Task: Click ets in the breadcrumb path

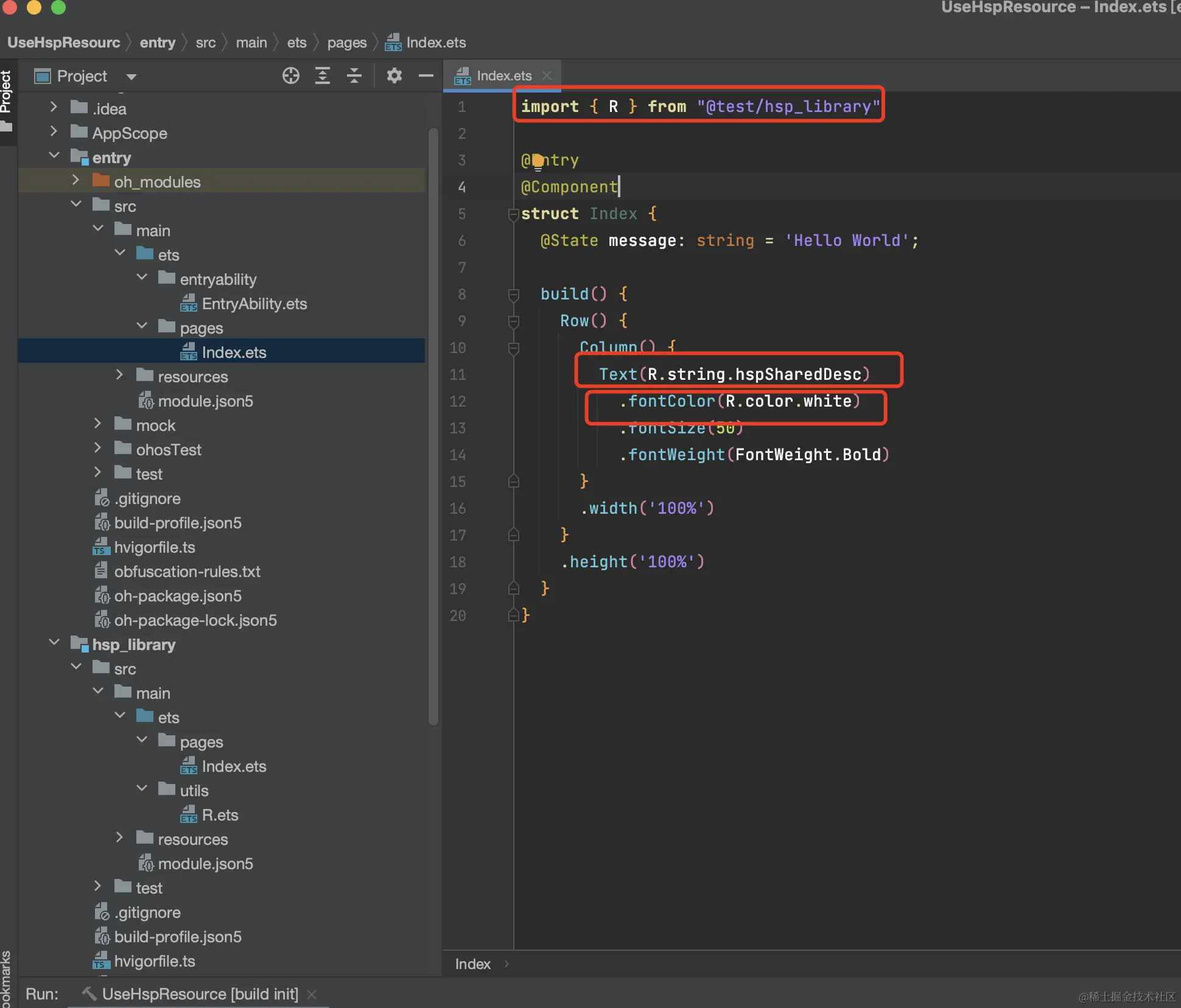Action: pyautogui.click(x=296, y=43)
